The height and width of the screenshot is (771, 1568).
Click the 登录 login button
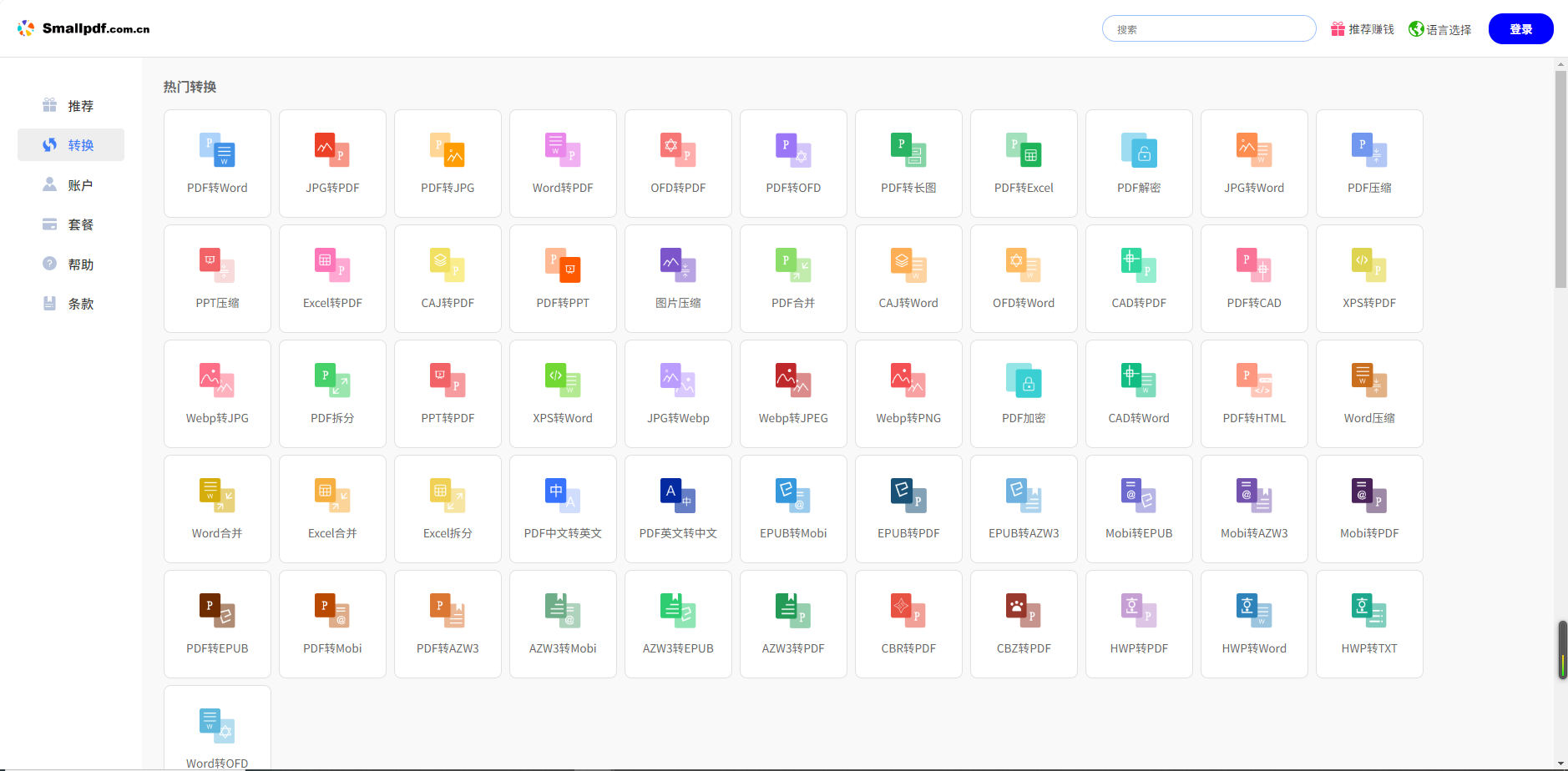click(1520, 29)
